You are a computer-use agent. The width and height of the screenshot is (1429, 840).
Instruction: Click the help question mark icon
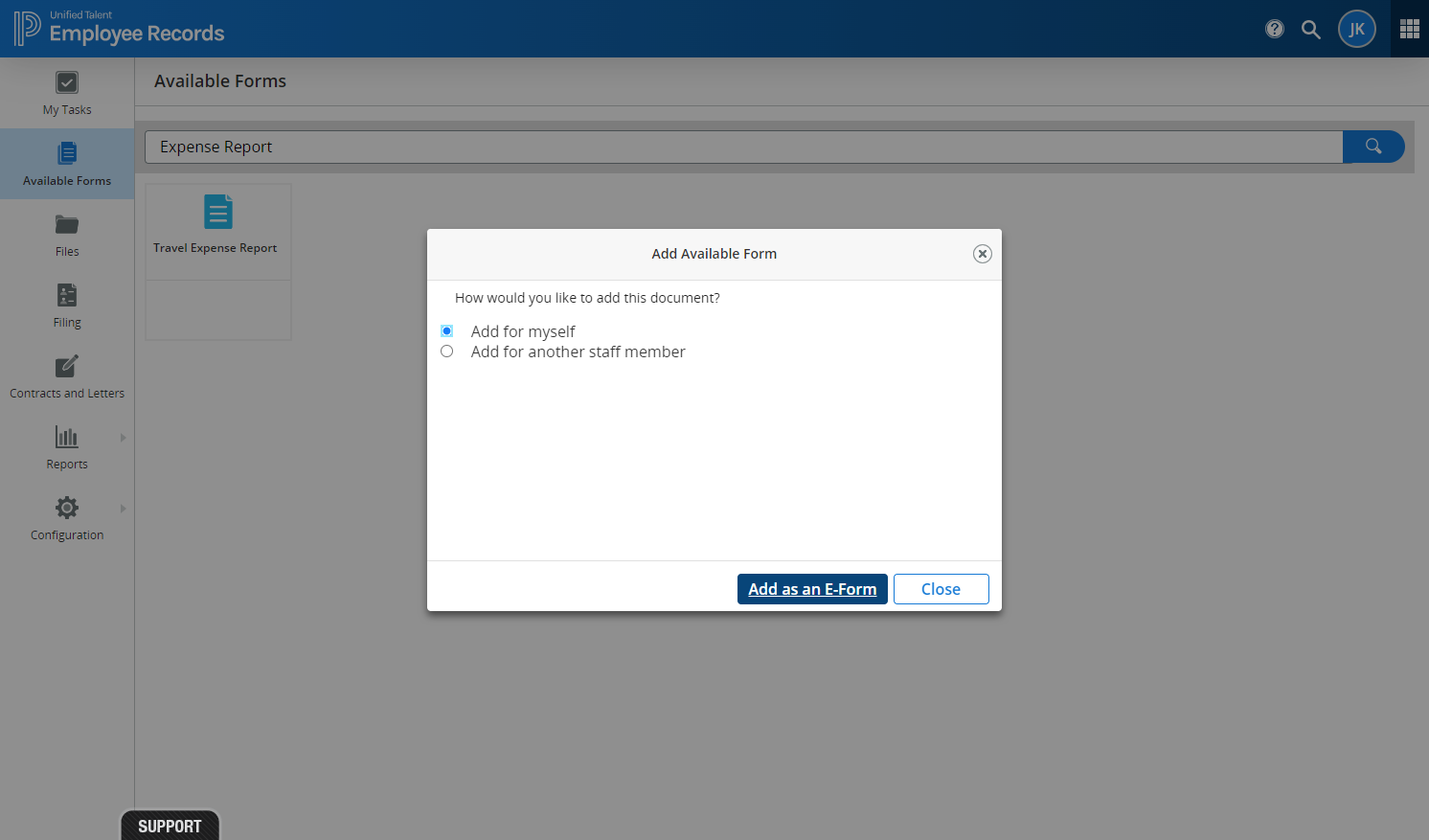(1275, 29)
